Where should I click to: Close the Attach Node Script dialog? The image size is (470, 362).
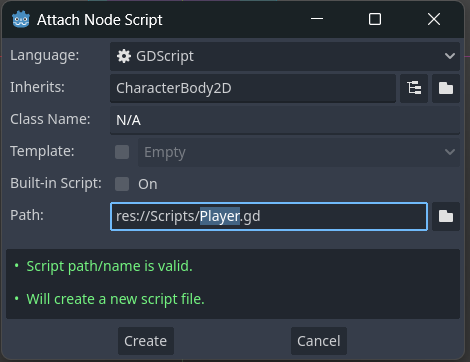434,19
